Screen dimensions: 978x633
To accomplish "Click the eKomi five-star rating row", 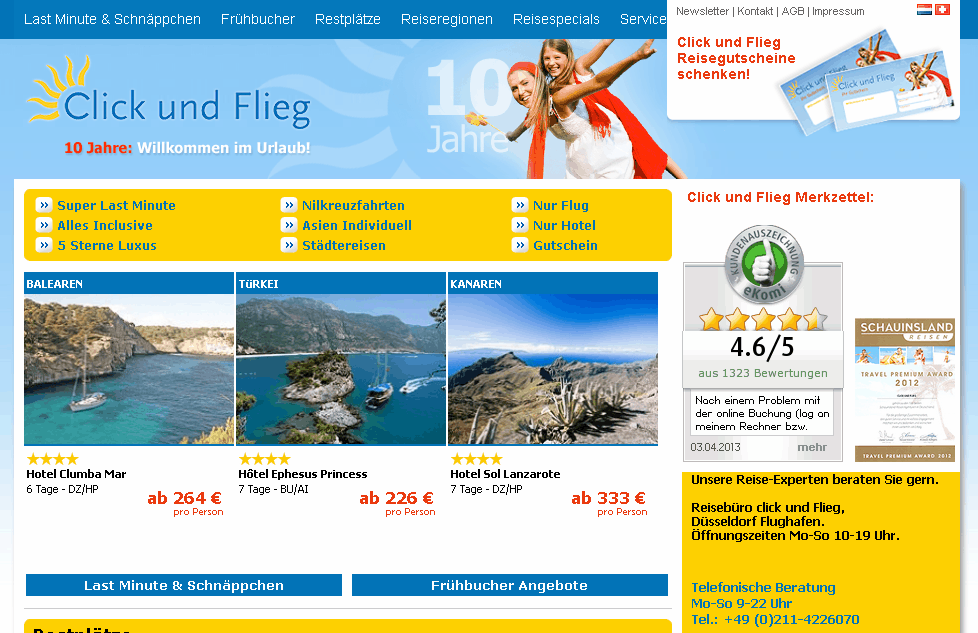I will click(763, 319).
